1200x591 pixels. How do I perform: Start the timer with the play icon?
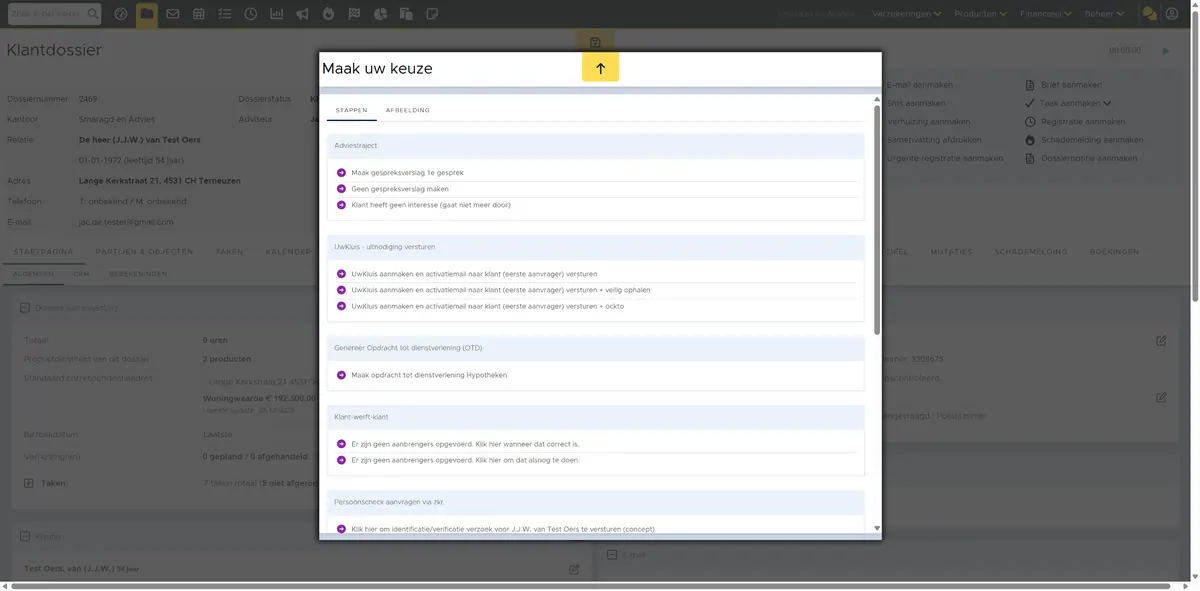[x=1165, y=50]
